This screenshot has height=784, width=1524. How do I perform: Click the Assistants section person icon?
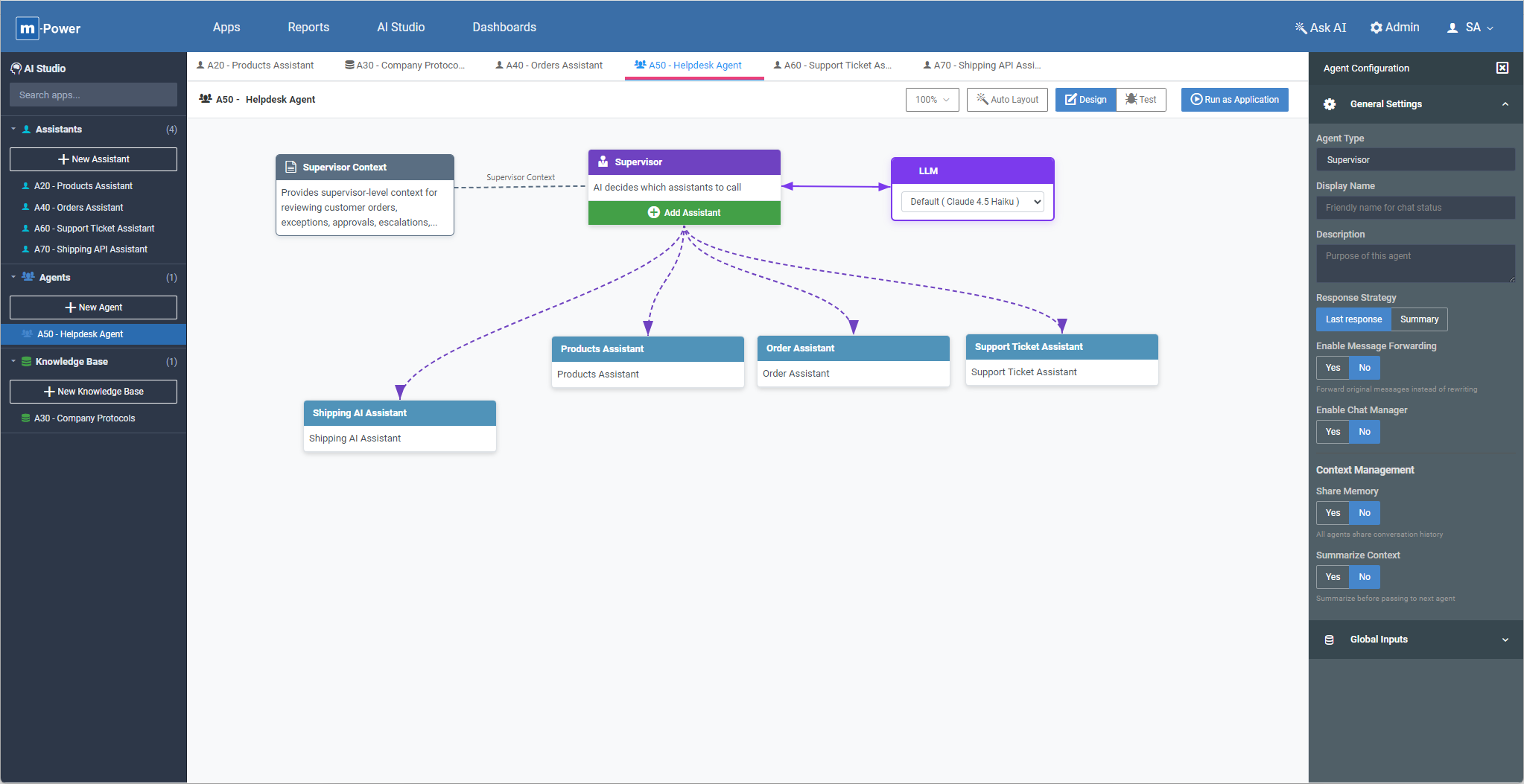pos(26,130)
